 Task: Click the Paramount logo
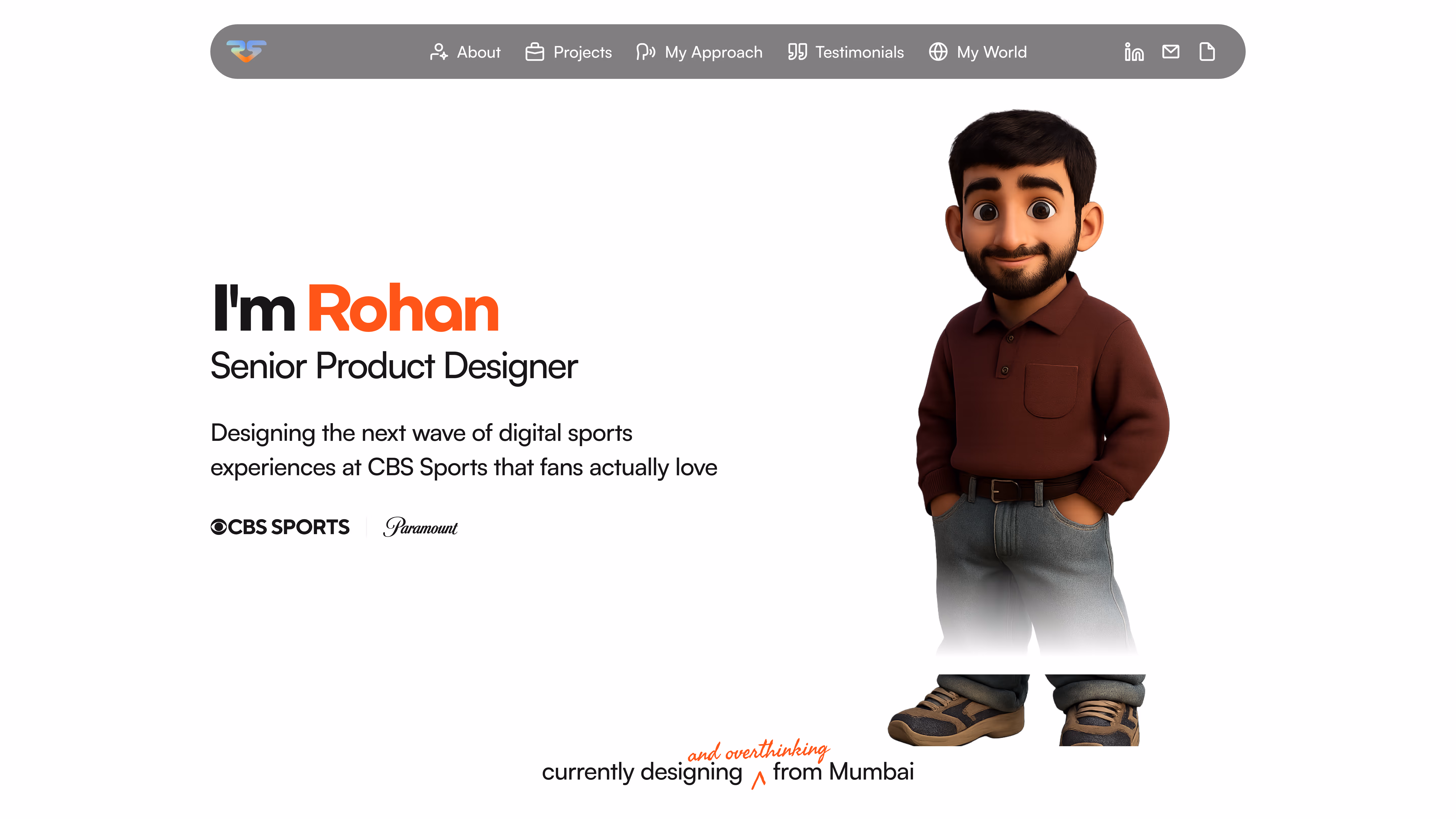tap(421, 527)
